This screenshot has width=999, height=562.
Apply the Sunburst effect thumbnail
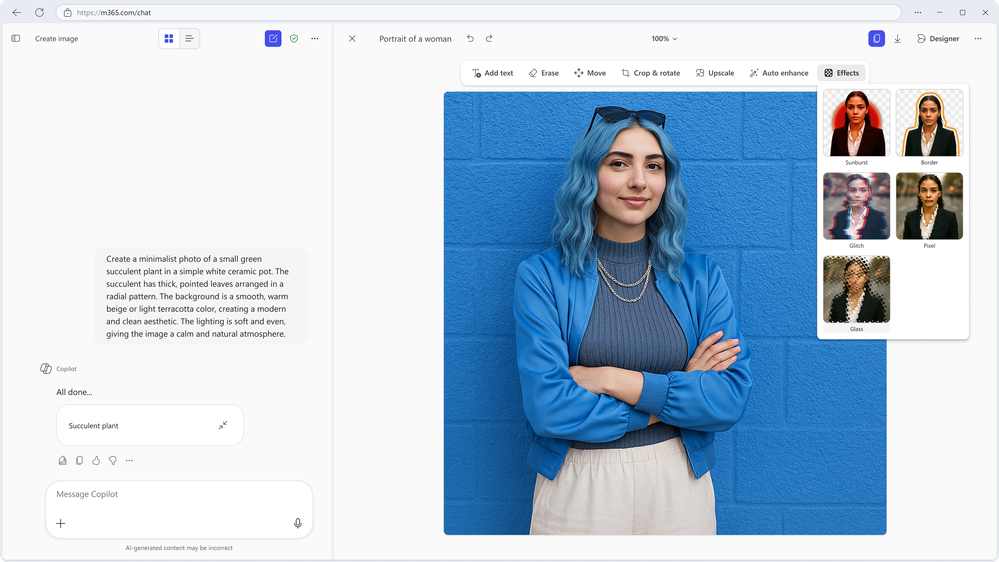(x=856, y=123)
